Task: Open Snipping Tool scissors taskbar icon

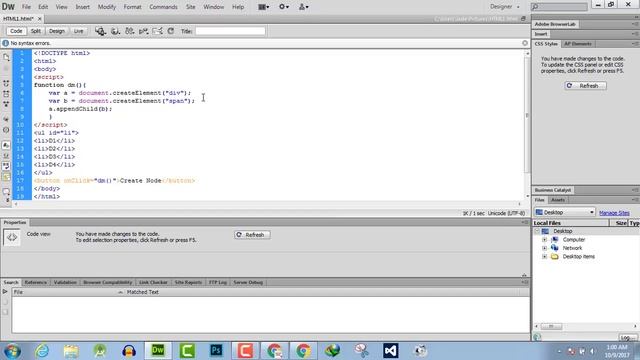Action: 362,351
